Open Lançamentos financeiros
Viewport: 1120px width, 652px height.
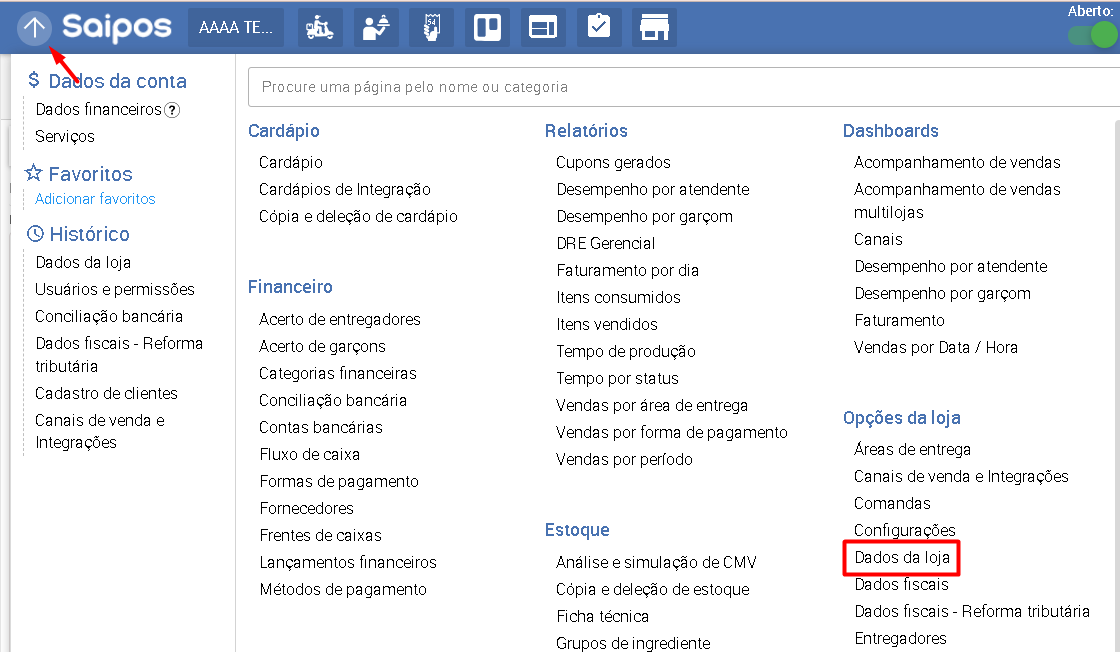(x=348, y=563)
